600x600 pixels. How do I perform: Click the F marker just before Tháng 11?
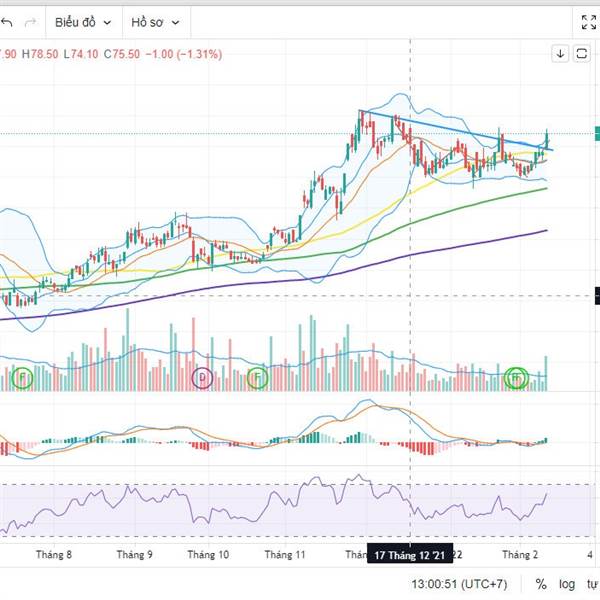click(x=258, y=378)
